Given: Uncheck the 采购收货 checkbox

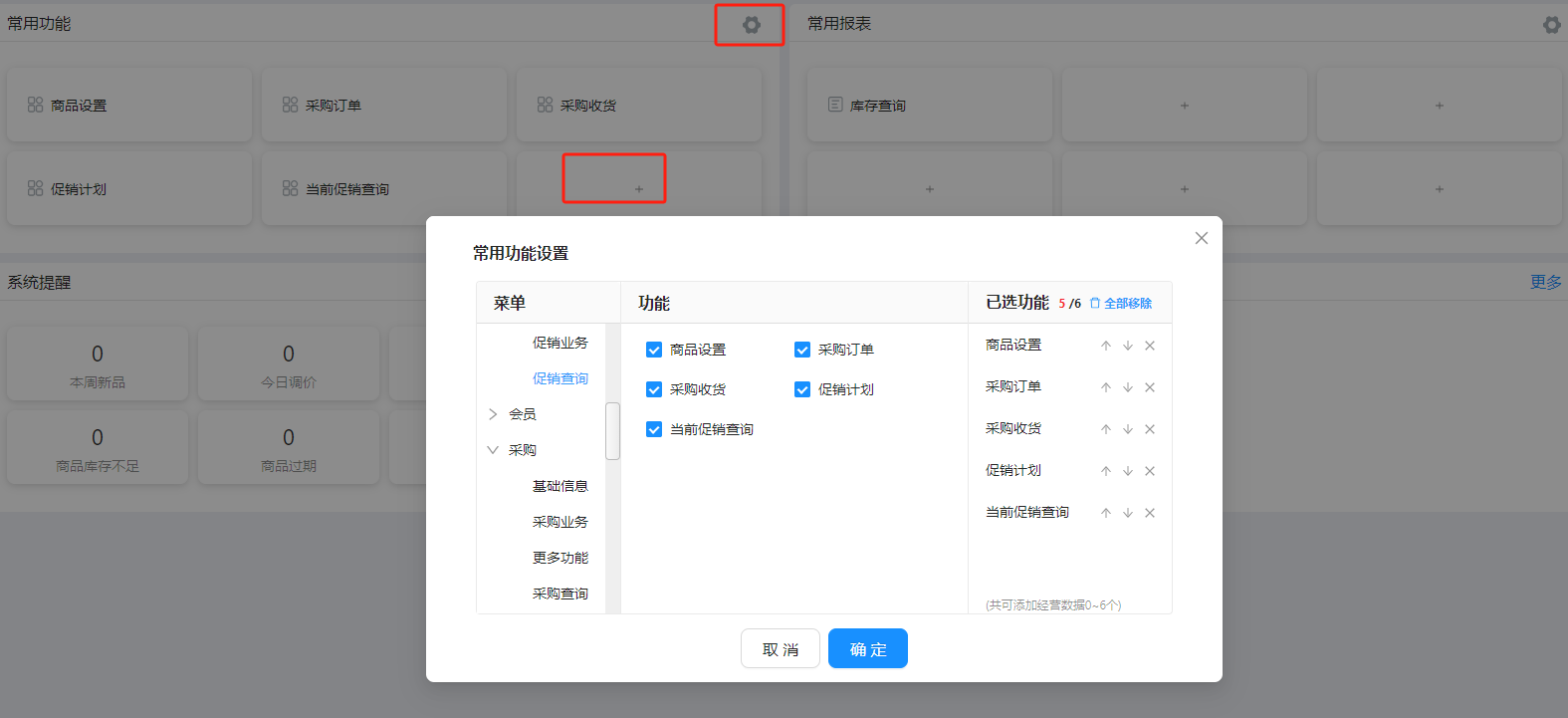Looking at the screenshot, I should [654, 389].
